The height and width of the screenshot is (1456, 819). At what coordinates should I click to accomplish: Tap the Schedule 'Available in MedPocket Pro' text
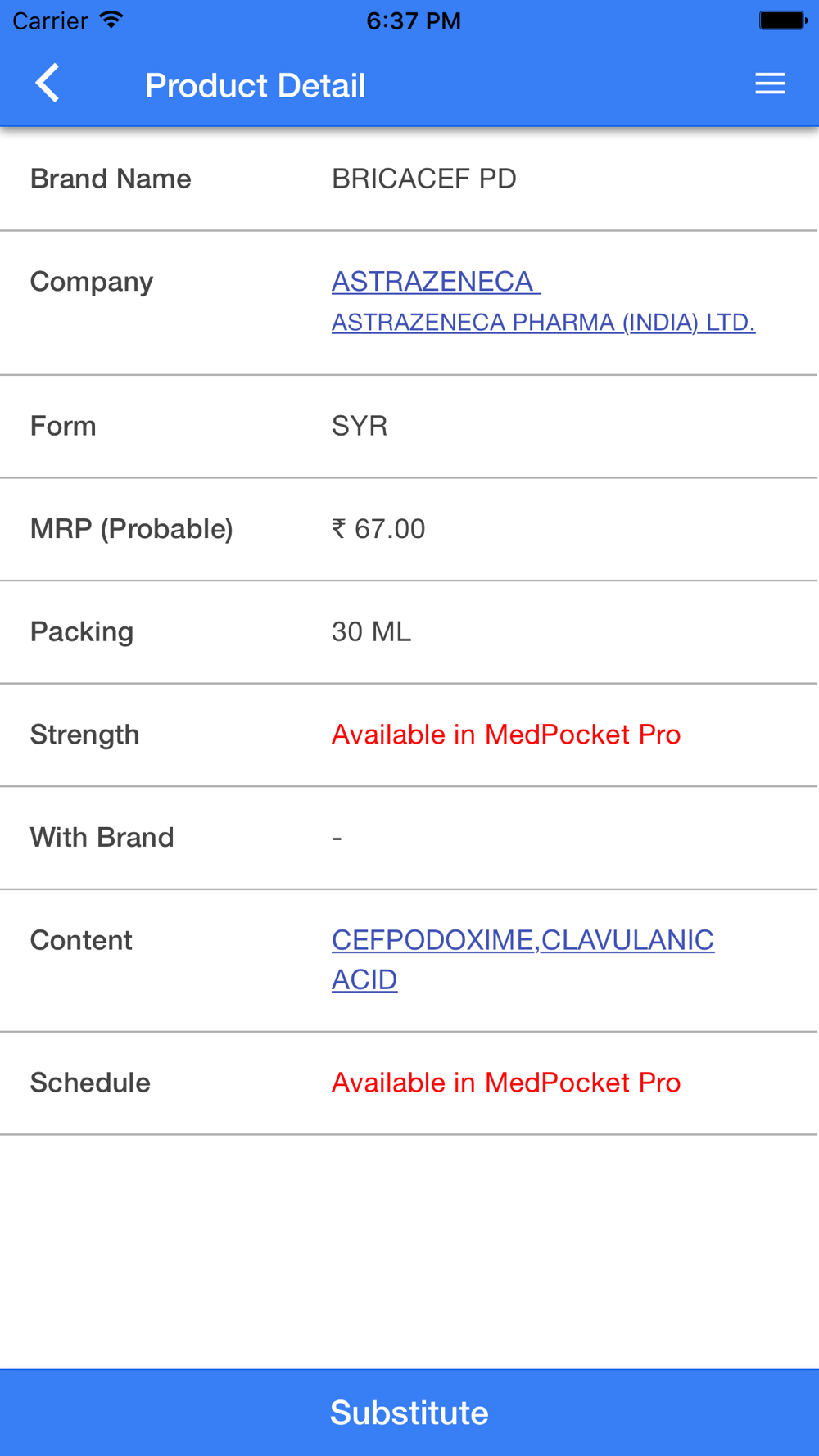(x=505, y=1083)
